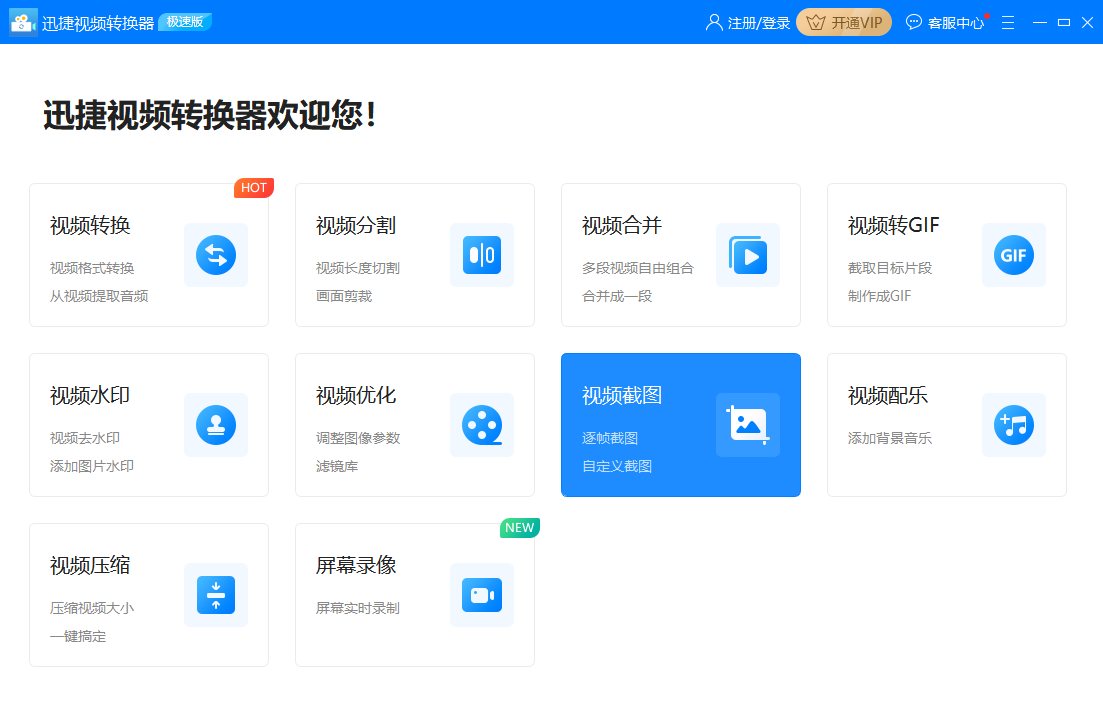Click the 视频压缩 compression tool icon

215,595
